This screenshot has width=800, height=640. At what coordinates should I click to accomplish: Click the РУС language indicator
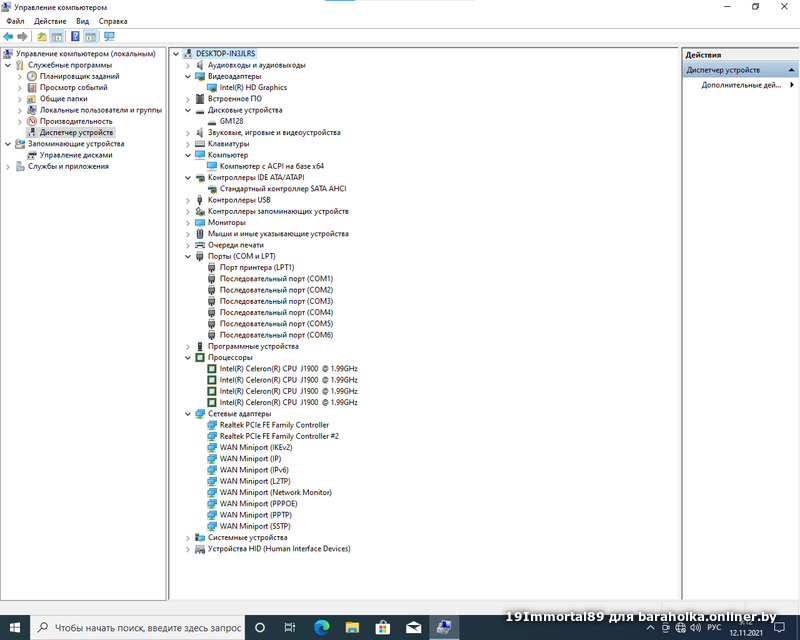714,627
